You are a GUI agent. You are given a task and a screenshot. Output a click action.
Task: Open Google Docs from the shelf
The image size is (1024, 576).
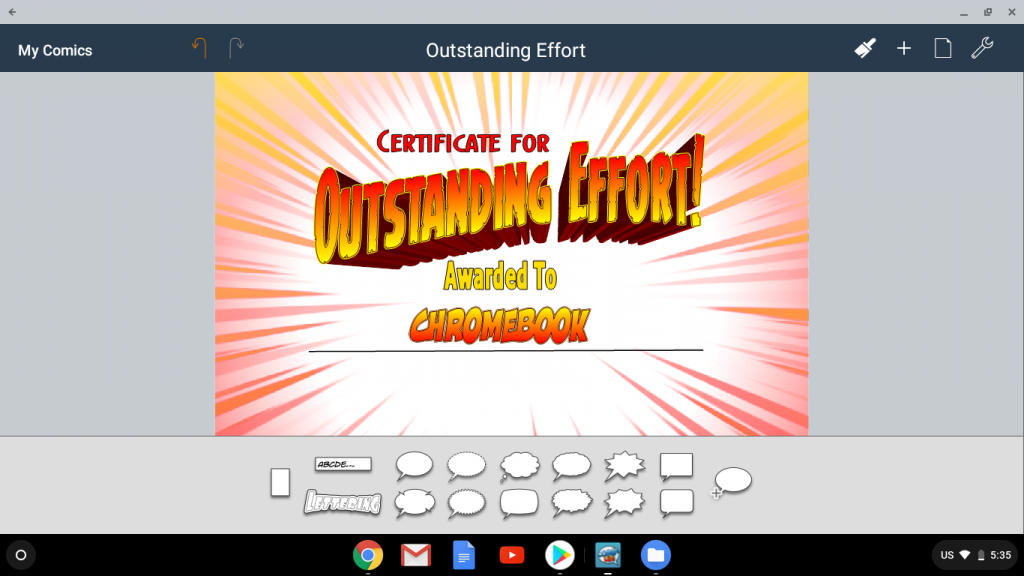click(x=464, y=555)
